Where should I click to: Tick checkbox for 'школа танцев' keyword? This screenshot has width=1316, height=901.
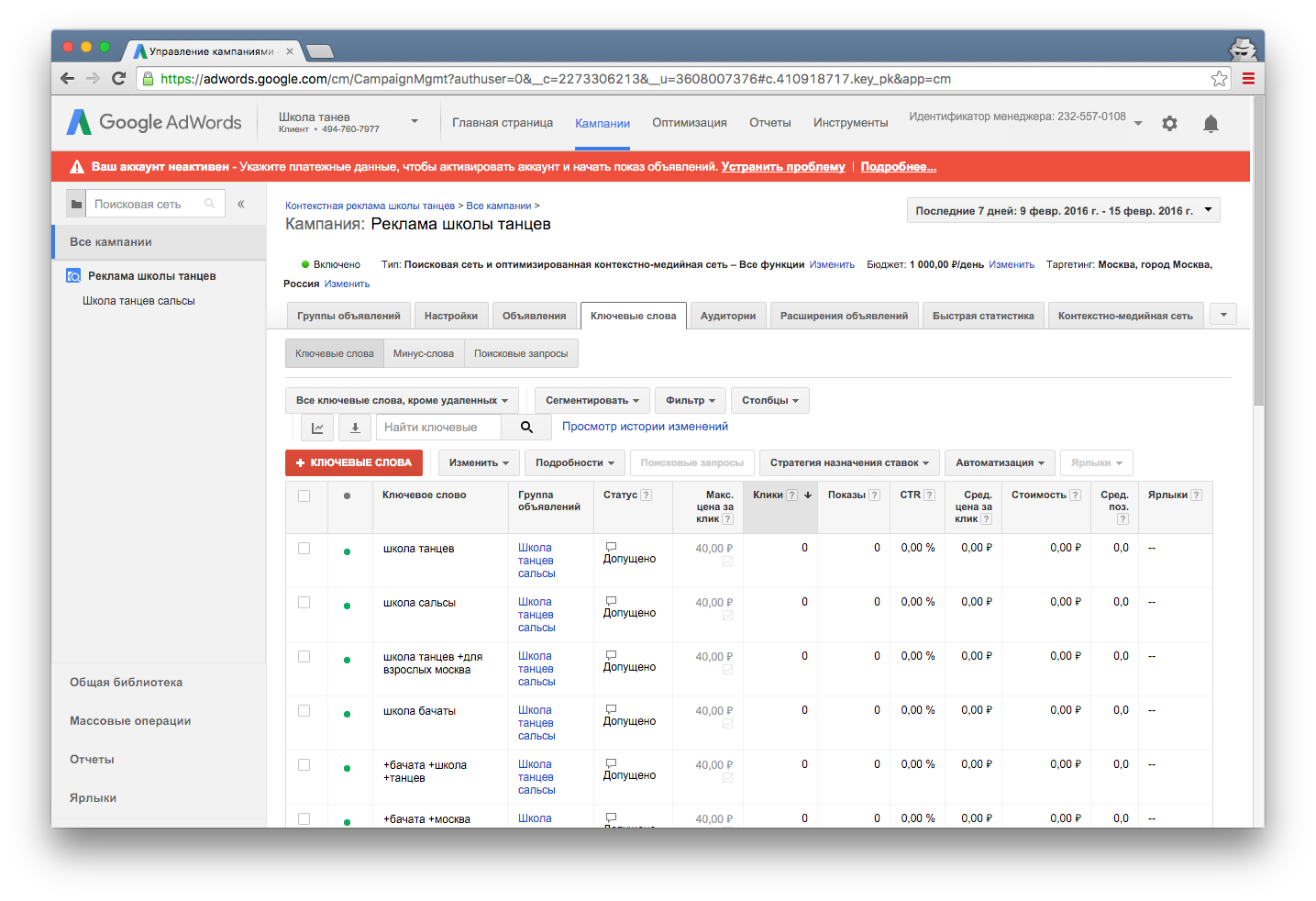pos(304,549)
